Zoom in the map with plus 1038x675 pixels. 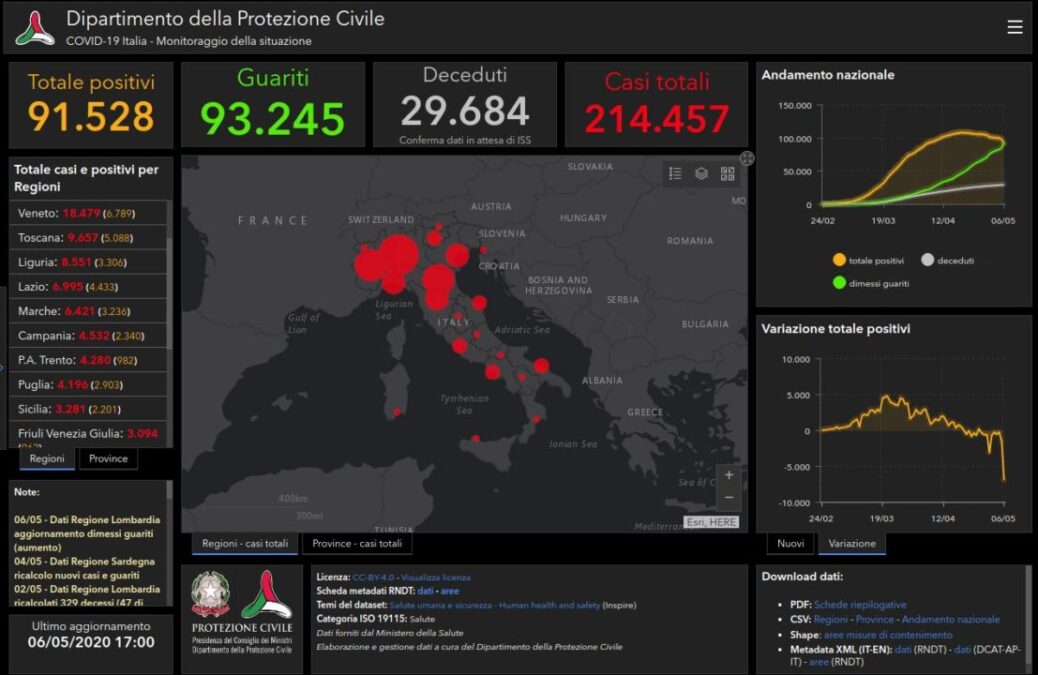click(x=729, y=475)
